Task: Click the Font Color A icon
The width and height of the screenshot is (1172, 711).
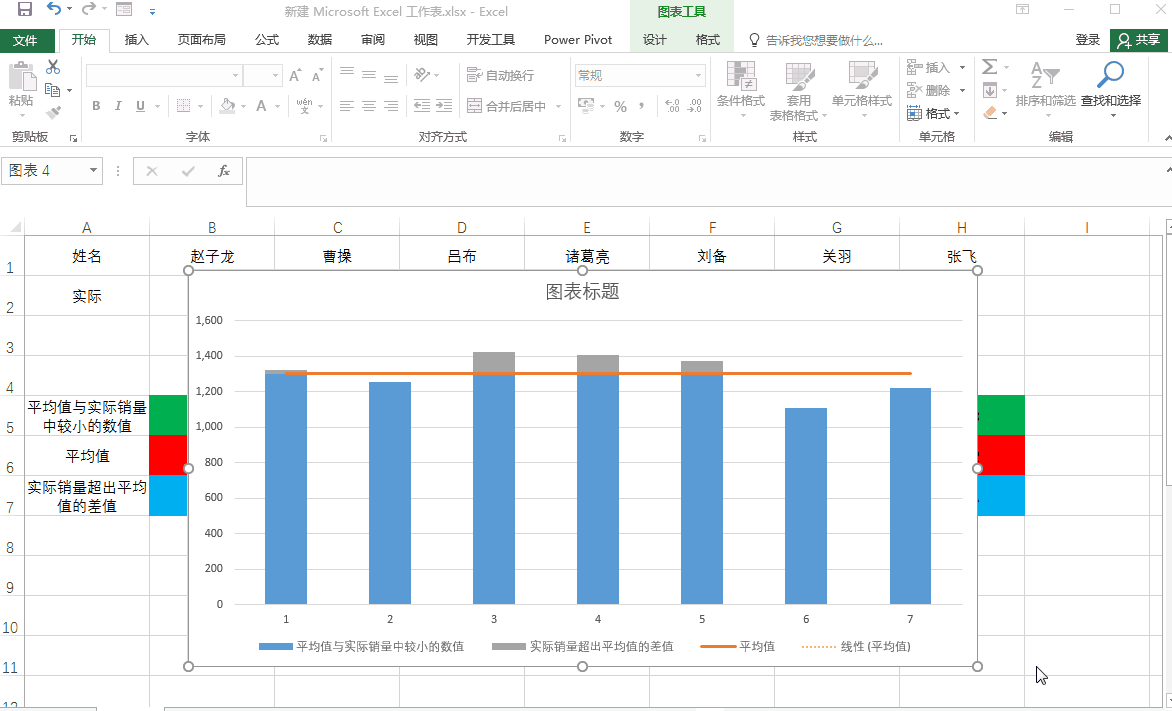Action: tap(261, 106)
